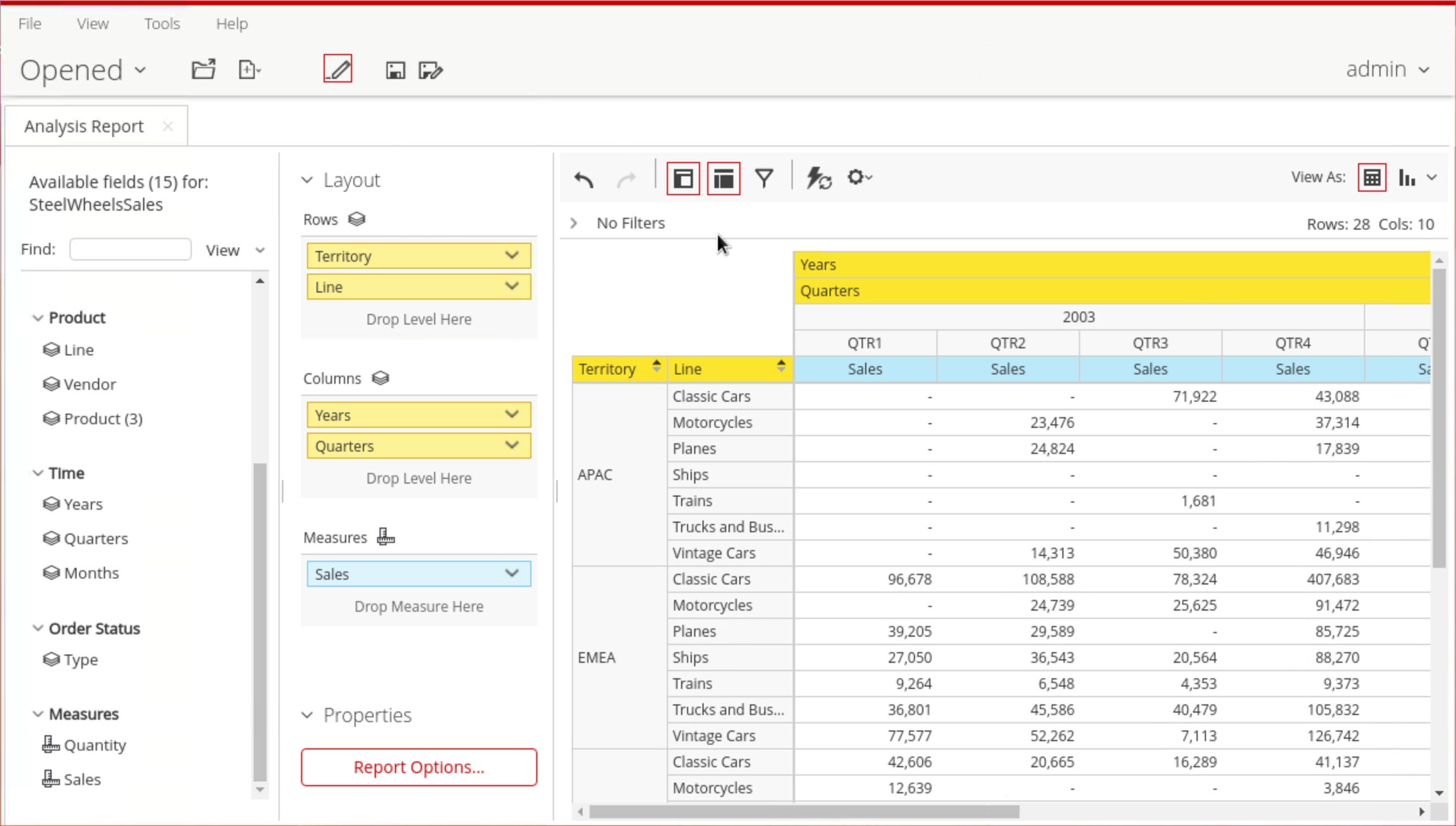Viewport: 1456px width, 826px height.
Task: Toggle the edit mode pencil button
Action: pyautogui.click(x=337, y=69)
